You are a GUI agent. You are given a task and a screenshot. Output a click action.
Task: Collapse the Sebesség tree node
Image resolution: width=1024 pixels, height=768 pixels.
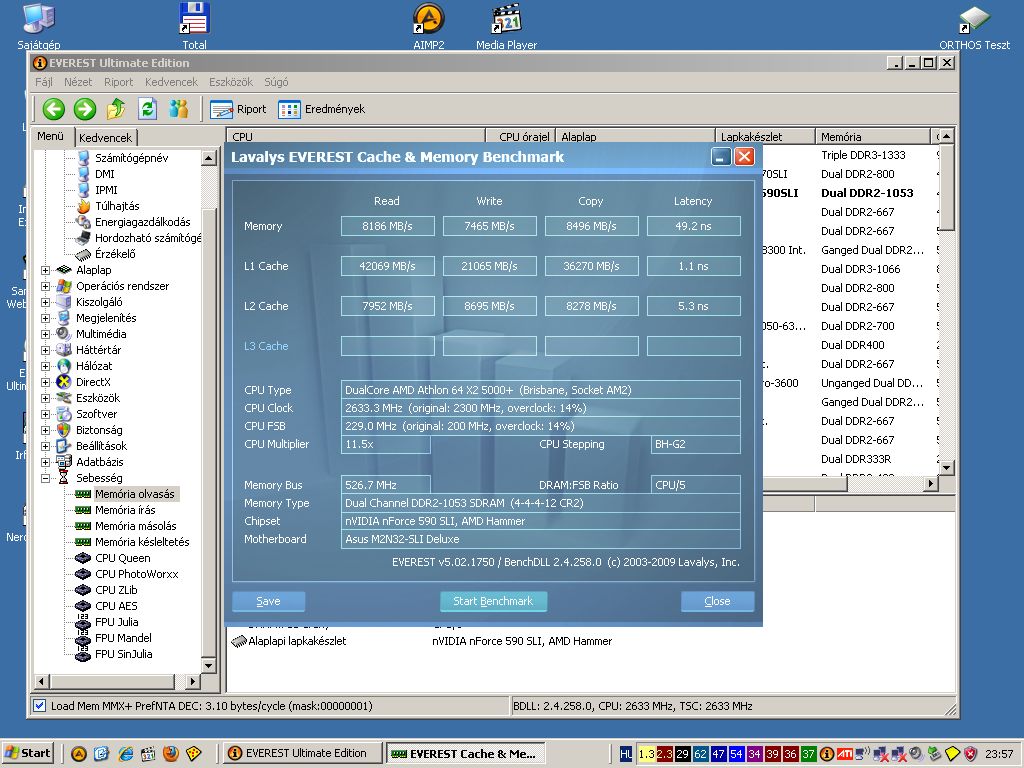[x=45, y=478]
